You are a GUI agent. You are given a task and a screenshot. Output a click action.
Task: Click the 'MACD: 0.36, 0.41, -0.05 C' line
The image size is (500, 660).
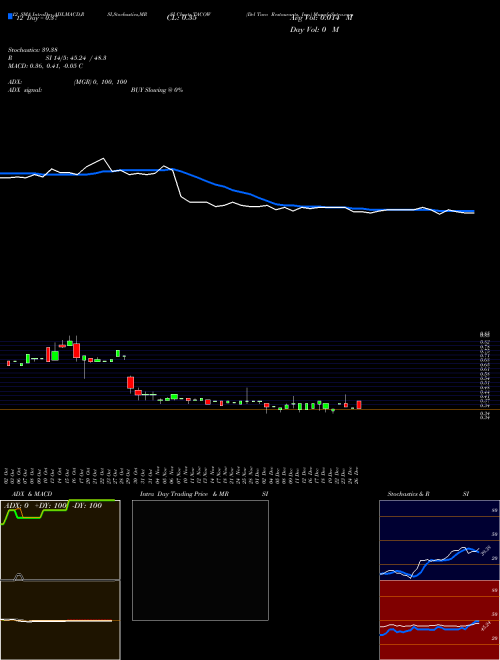[x=45, y=66]
